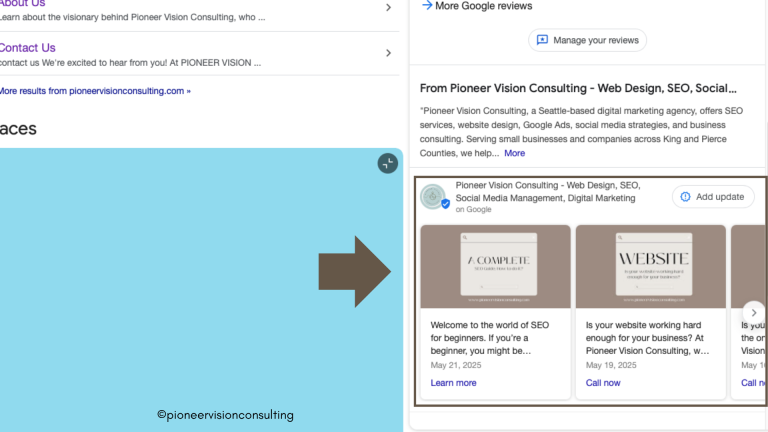Viewport: 768px width, 432px height.
Task: Click the Add update plus icon
Action: point(685,197)
